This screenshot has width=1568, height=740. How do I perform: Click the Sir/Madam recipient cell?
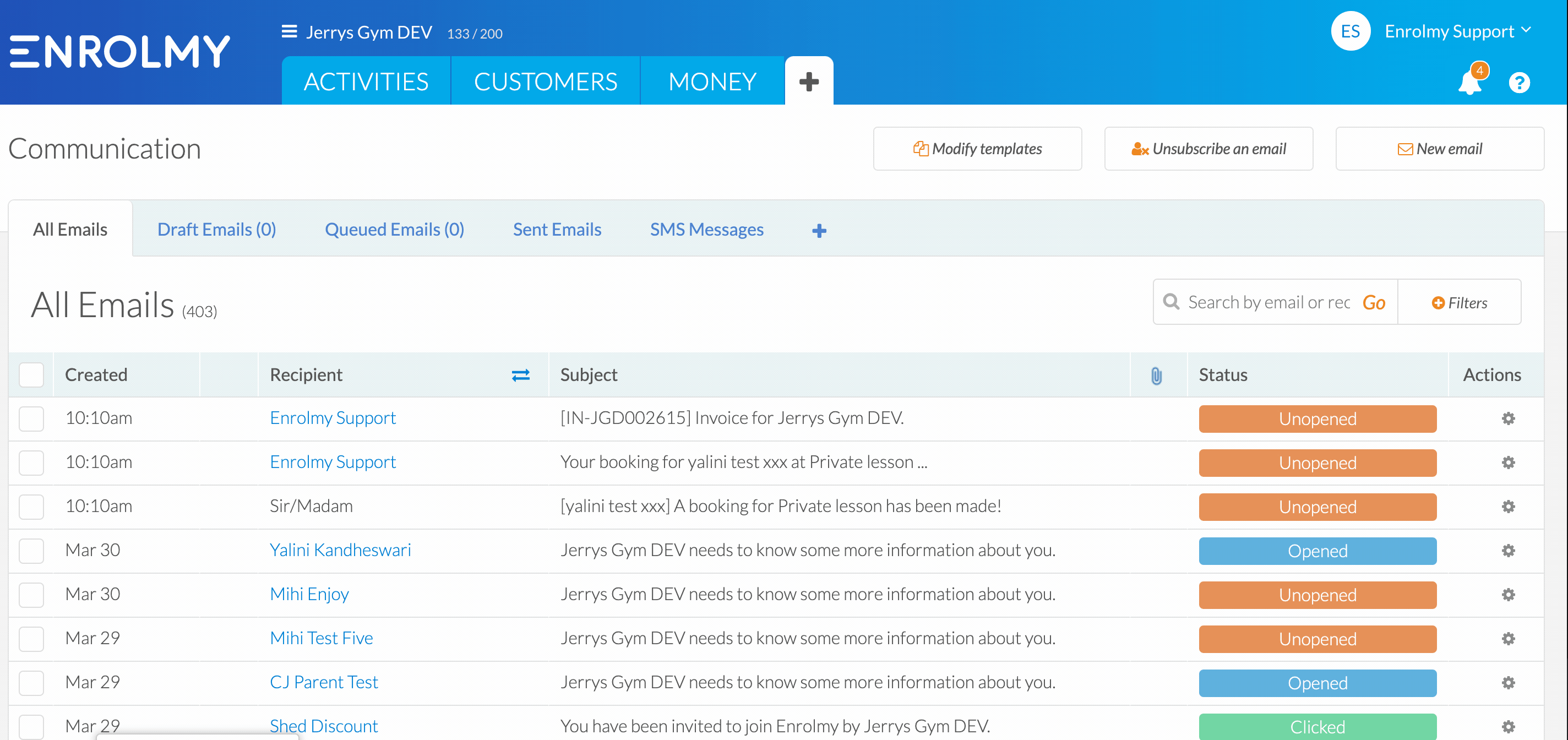[311, 507]
